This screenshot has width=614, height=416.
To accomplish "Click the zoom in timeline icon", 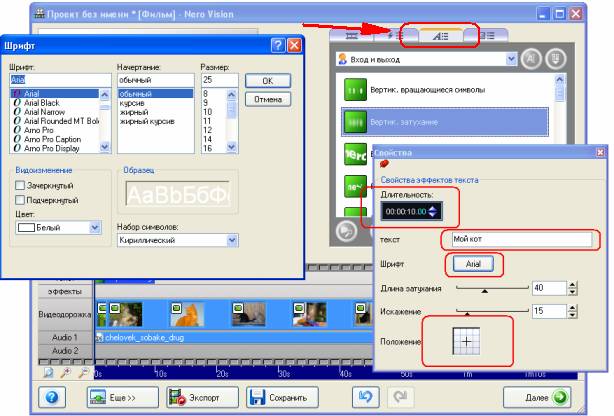I will click(65, 373).
